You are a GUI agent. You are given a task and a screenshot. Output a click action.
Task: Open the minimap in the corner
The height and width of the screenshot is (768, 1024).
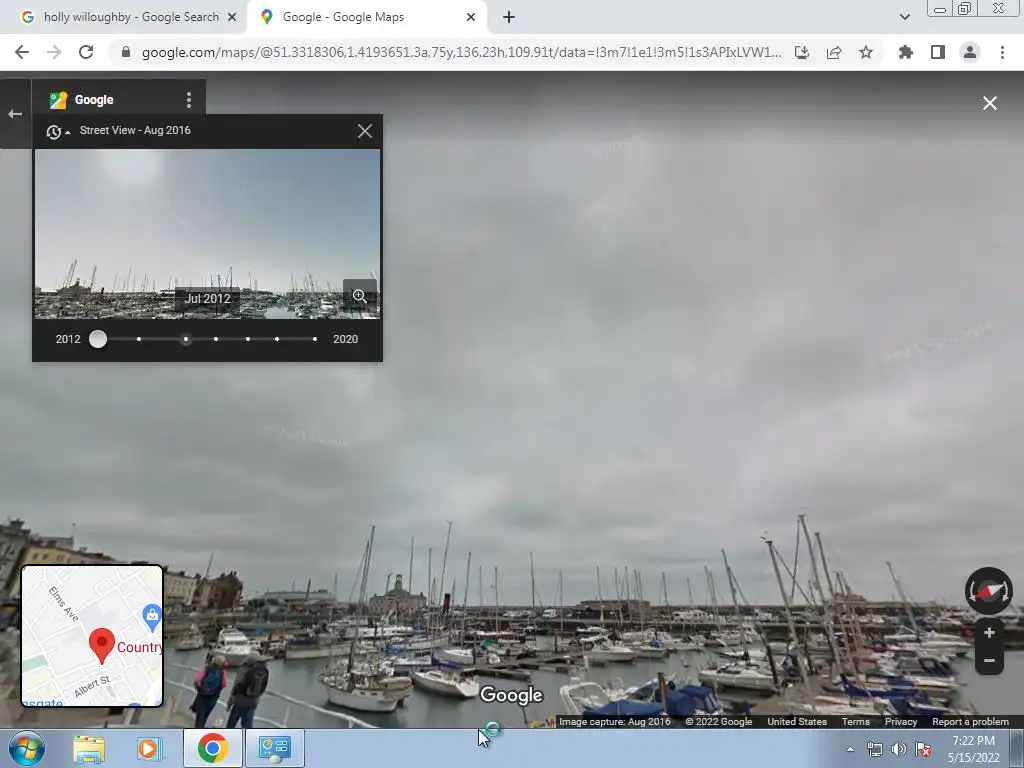[x=92, y=636]
